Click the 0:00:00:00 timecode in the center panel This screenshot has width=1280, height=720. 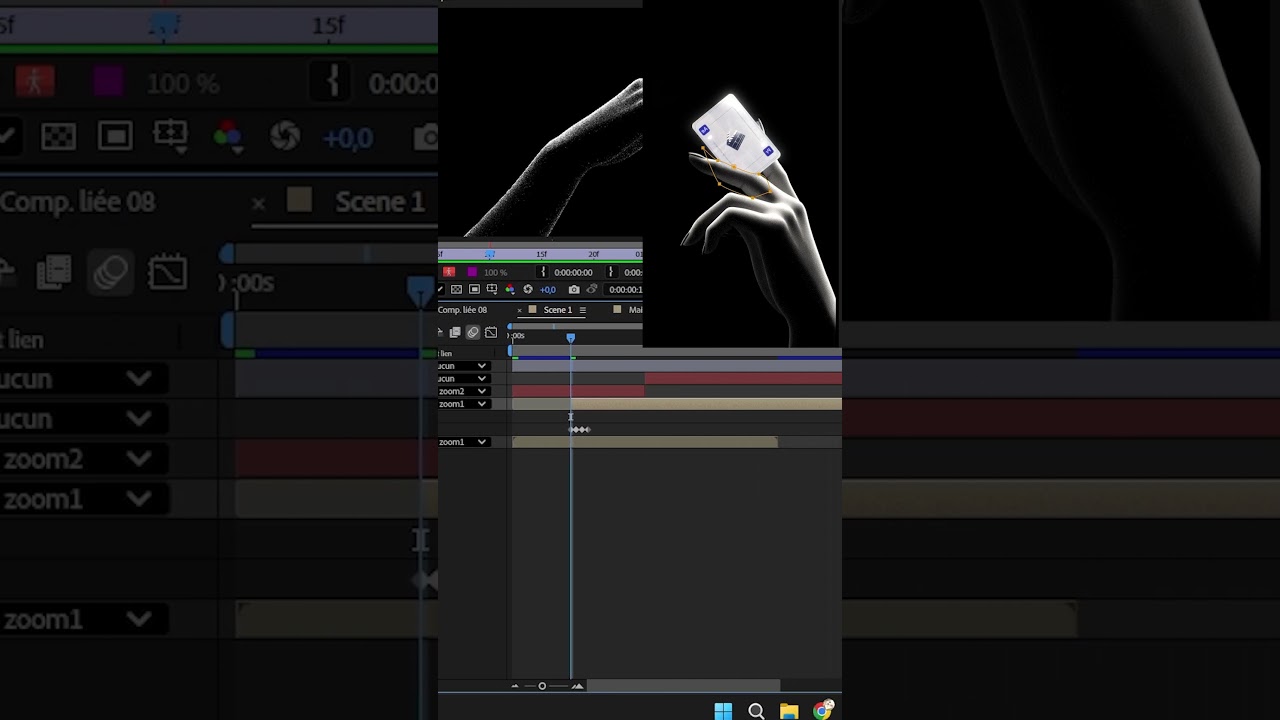coord(574,272)
